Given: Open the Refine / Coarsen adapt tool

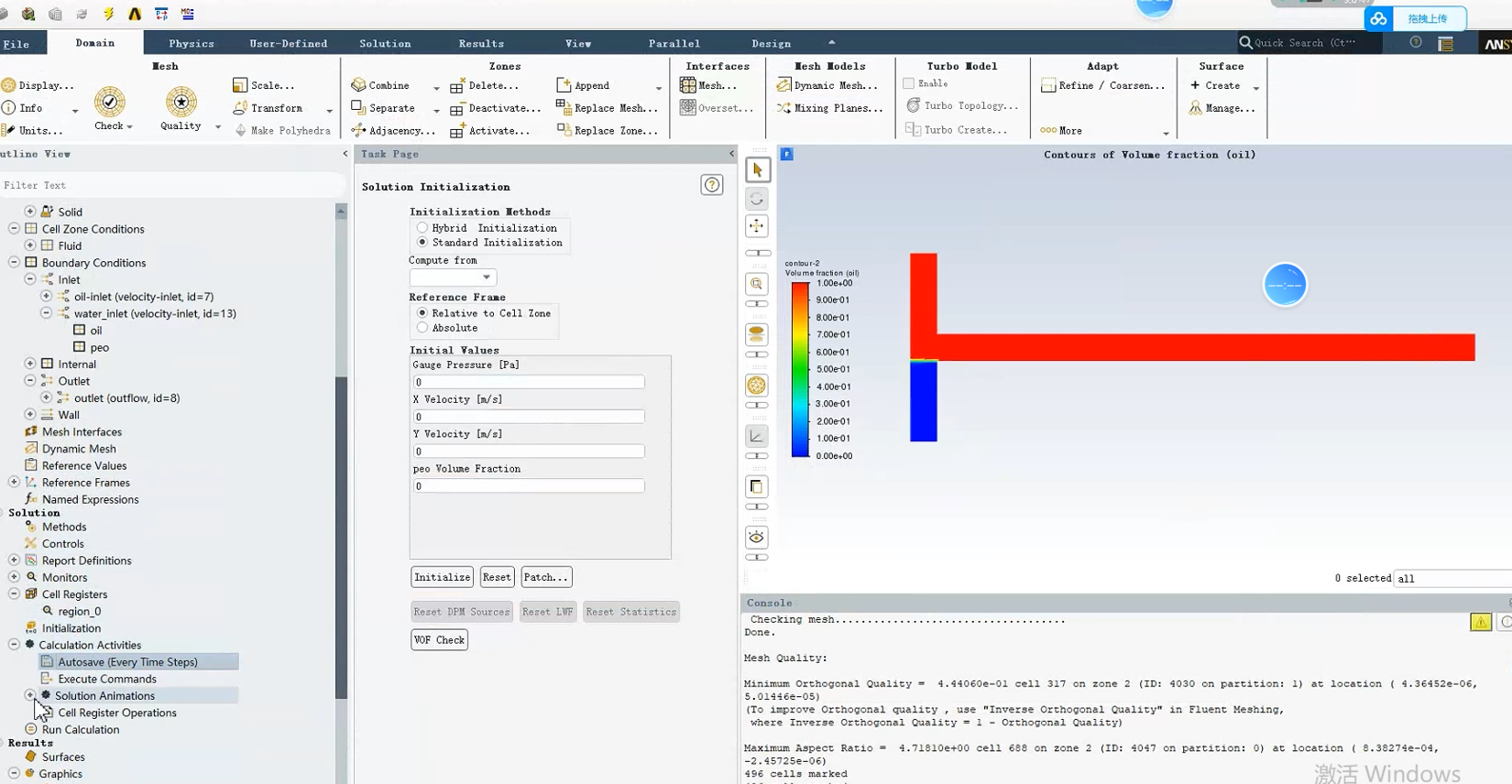Looking at the screenshot, I should tap(1103, 85).
